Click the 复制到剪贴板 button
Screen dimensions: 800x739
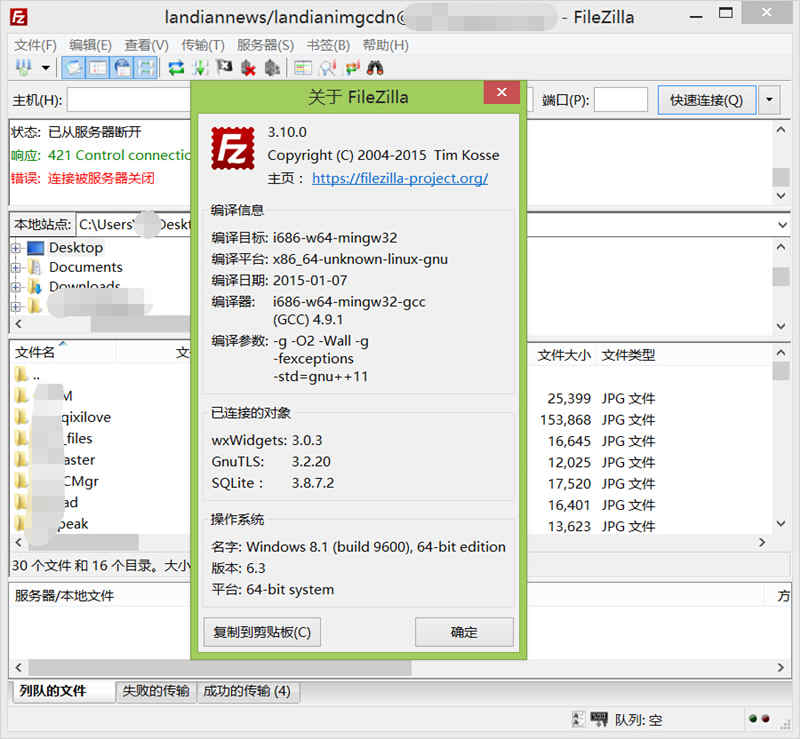tap(262, 632)
